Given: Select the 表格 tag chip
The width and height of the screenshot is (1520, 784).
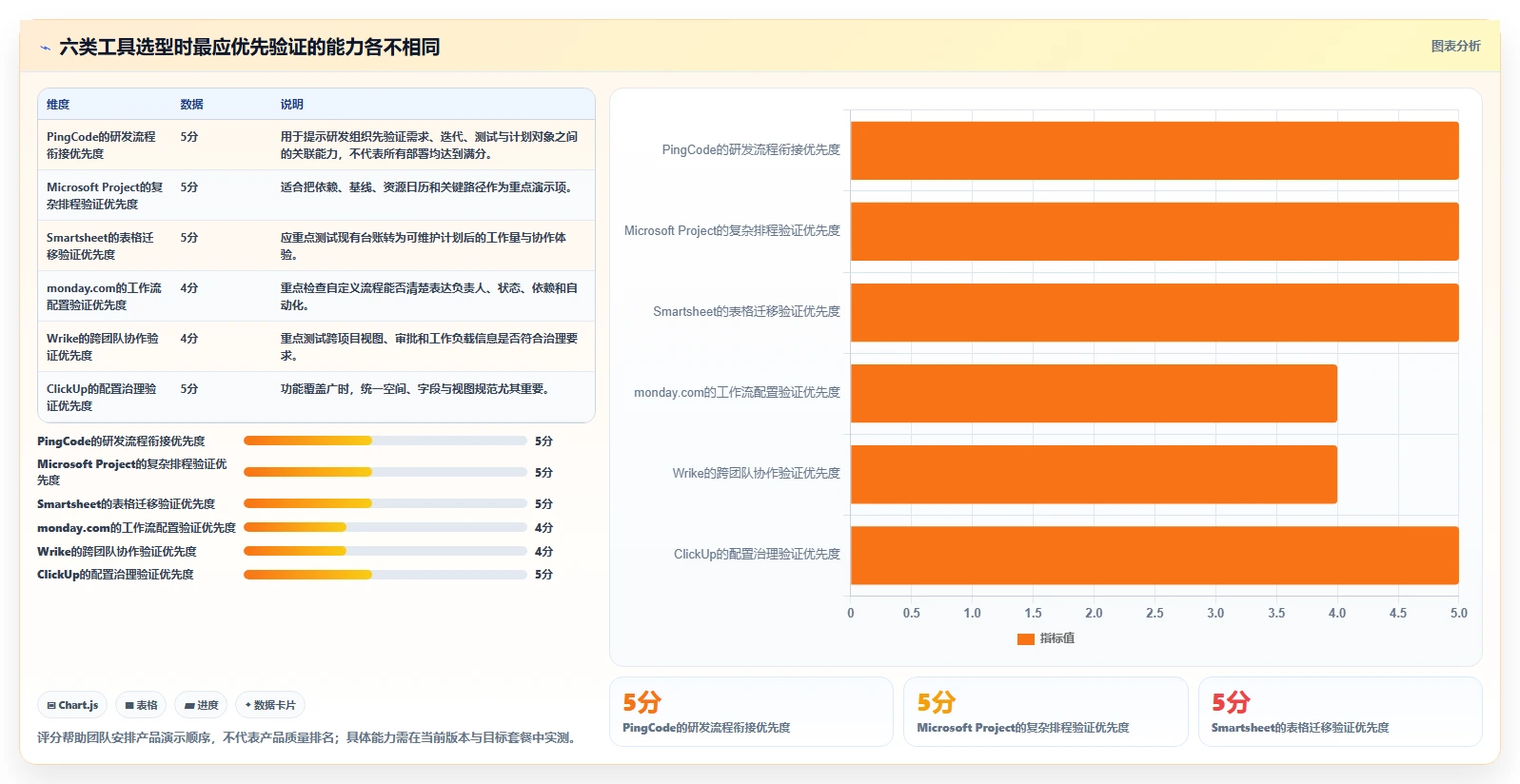Looking at the screenshot, I should pos(141,705).
